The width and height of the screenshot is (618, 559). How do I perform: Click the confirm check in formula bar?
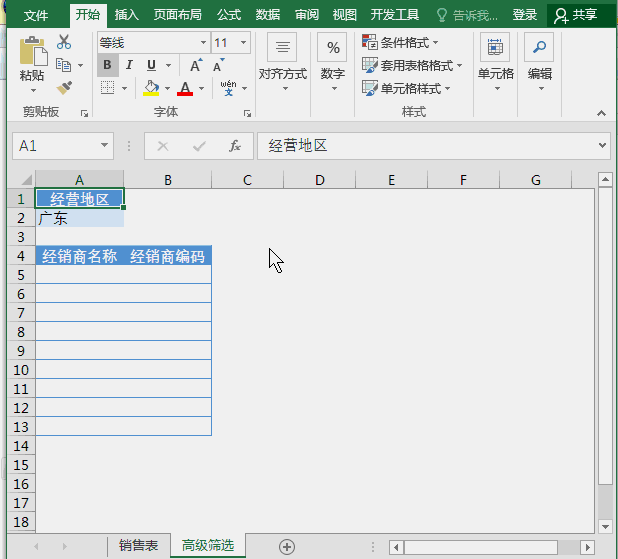(199, 146)
